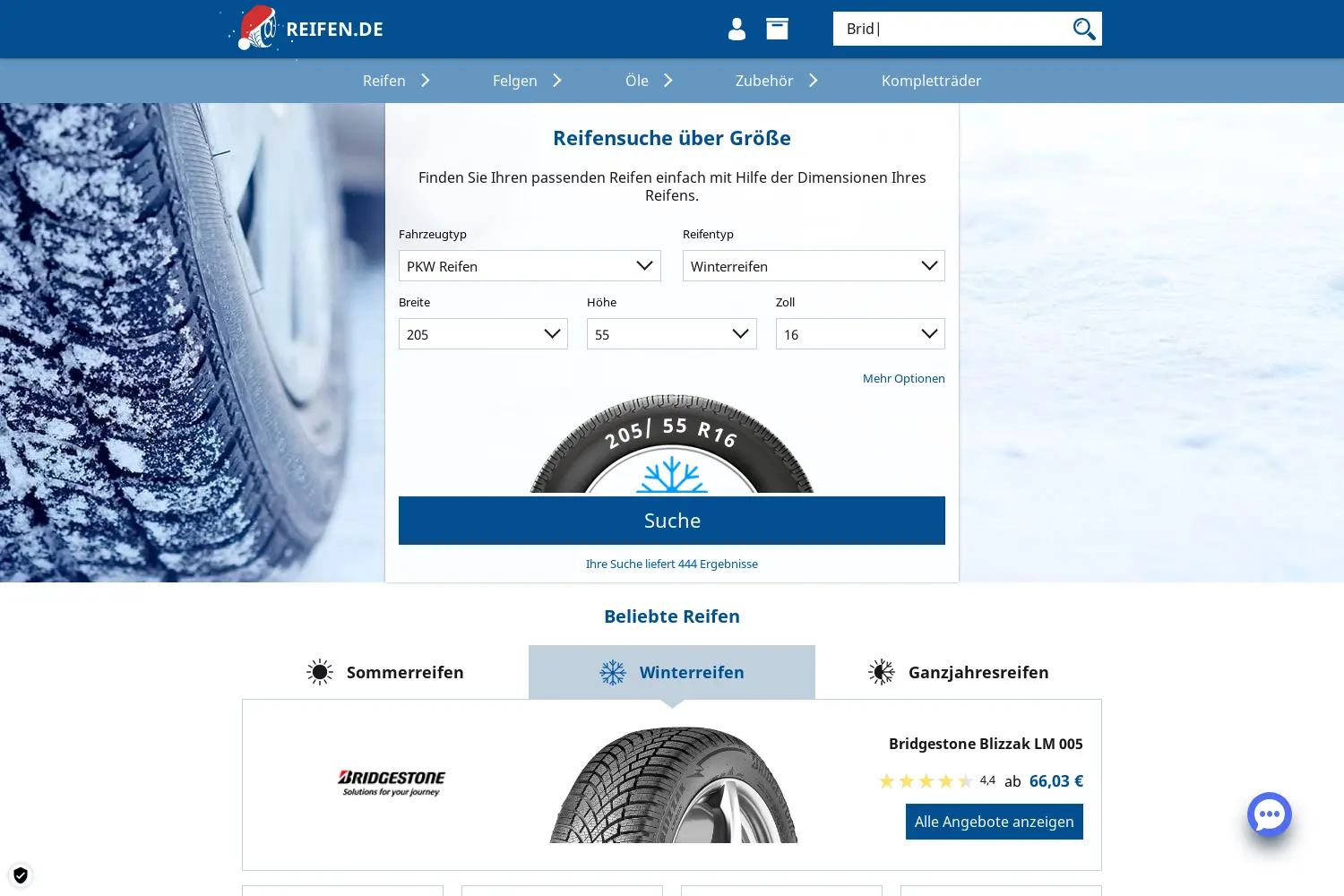Open the chat bubble widget
Viewport: 1344px width, 896px height.
pyautogui.click(x=1270, y=814)
